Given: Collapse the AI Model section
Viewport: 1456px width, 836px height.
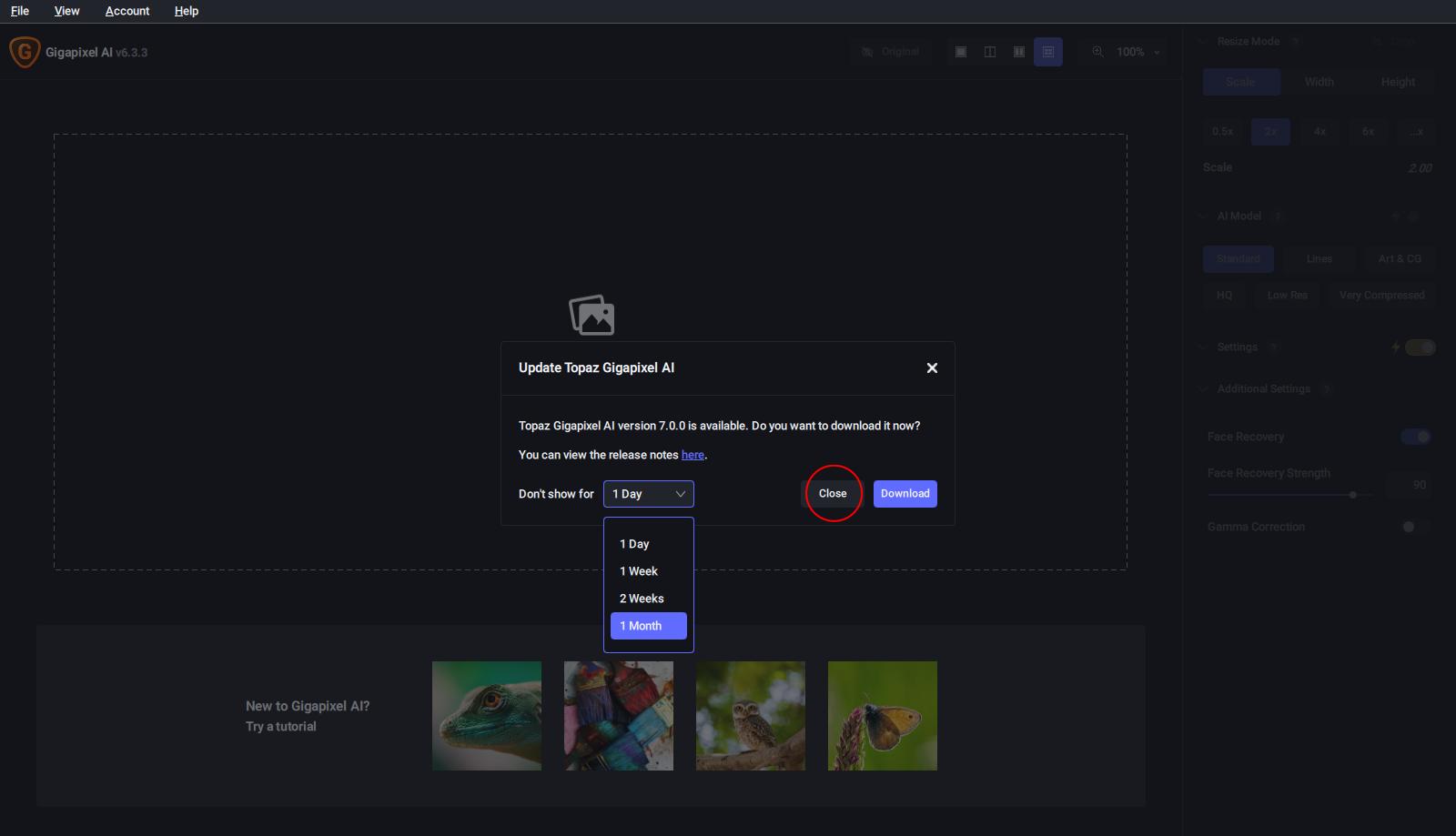Looking at the screenshot, I should click(x=1204, y=217).
